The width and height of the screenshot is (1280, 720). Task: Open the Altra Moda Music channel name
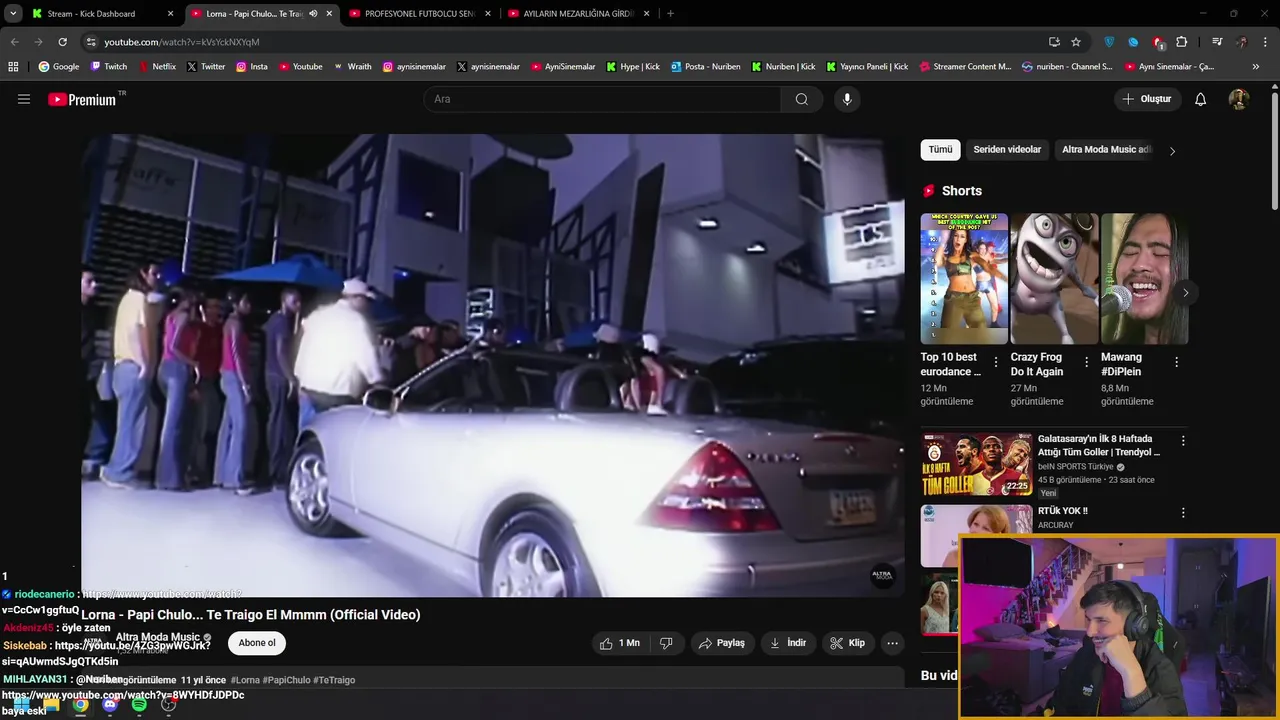click(158, 637)
